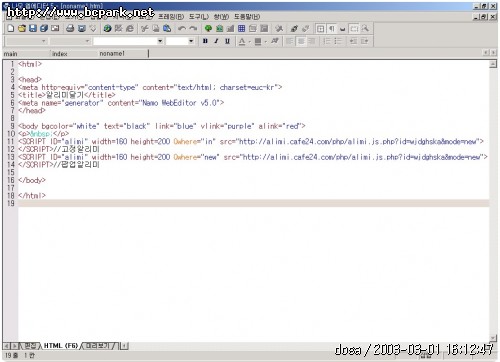Click the green tree insert icon
Image resolution: width=500 pixels, height=362 pixels.
[208, 28]
